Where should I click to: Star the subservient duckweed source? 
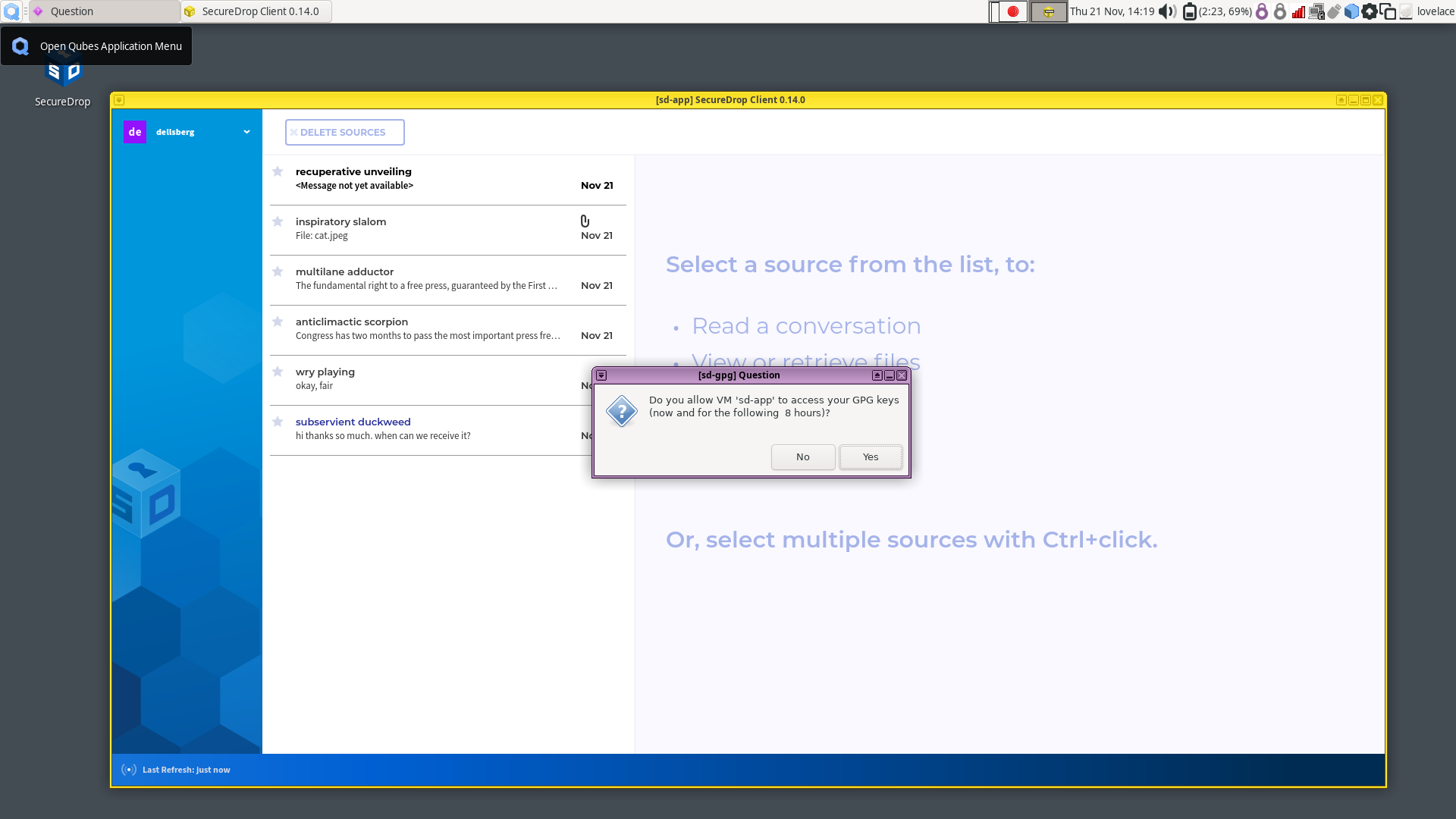tap(278, 422)
